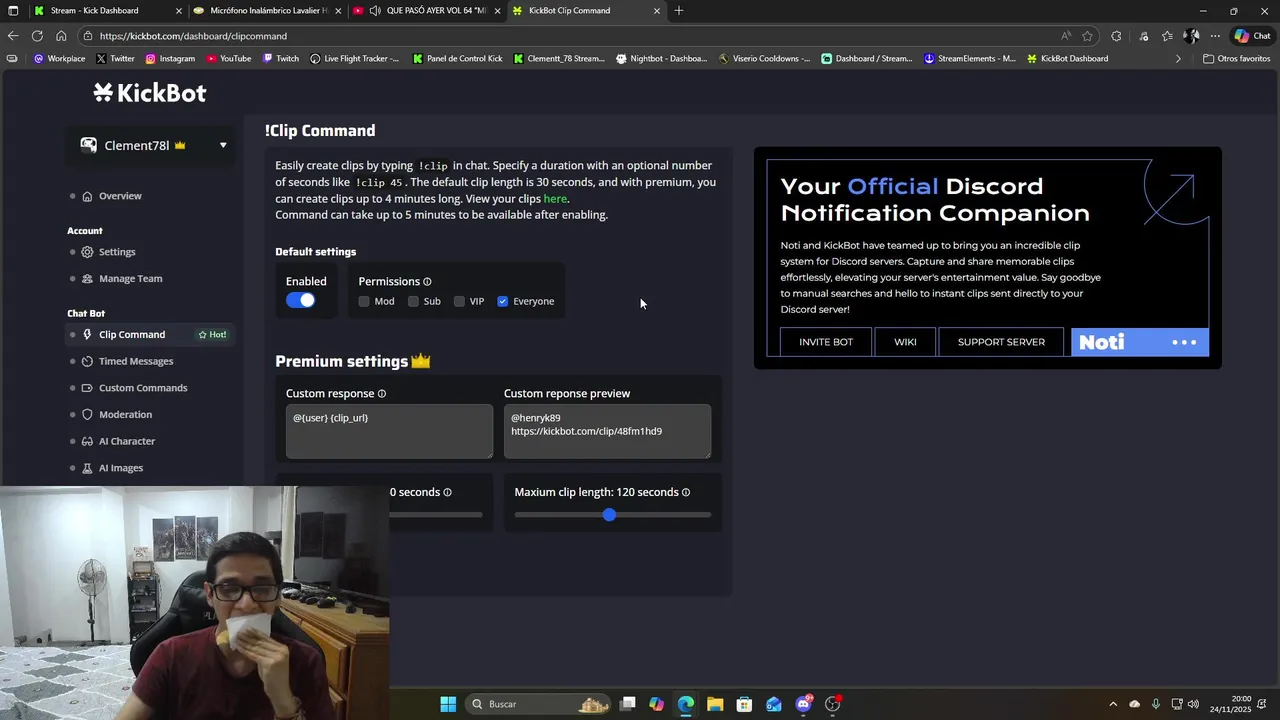Reload the page
The height and width of the screenshot is (720, 1280).
[37, 36]
